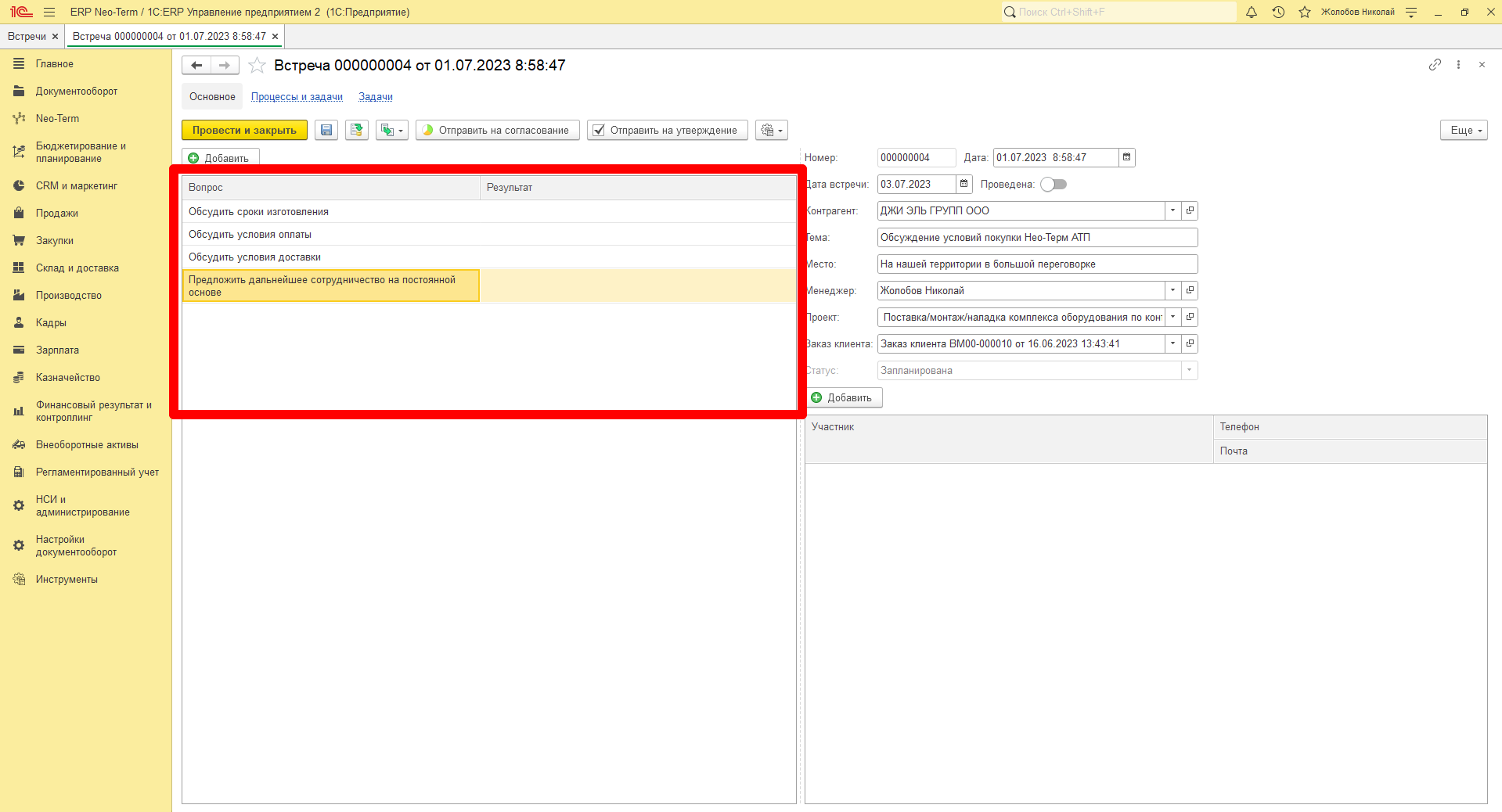Screen dimensions: 1502x812
Task: Expand the Заказ клиента dropdown list
Action: [1172, 343]
